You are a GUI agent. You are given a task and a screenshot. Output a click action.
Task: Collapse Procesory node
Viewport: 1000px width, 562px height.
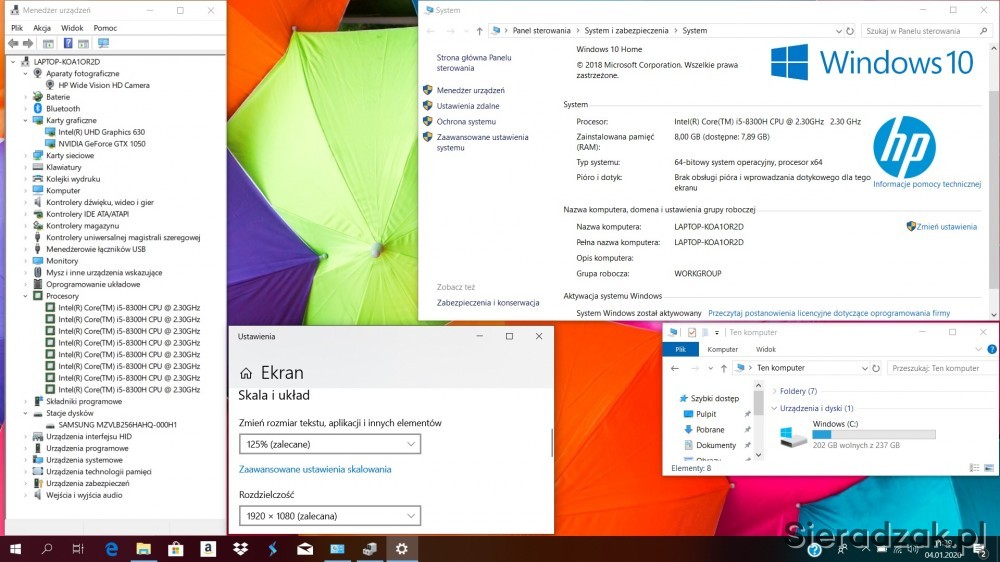26,296
